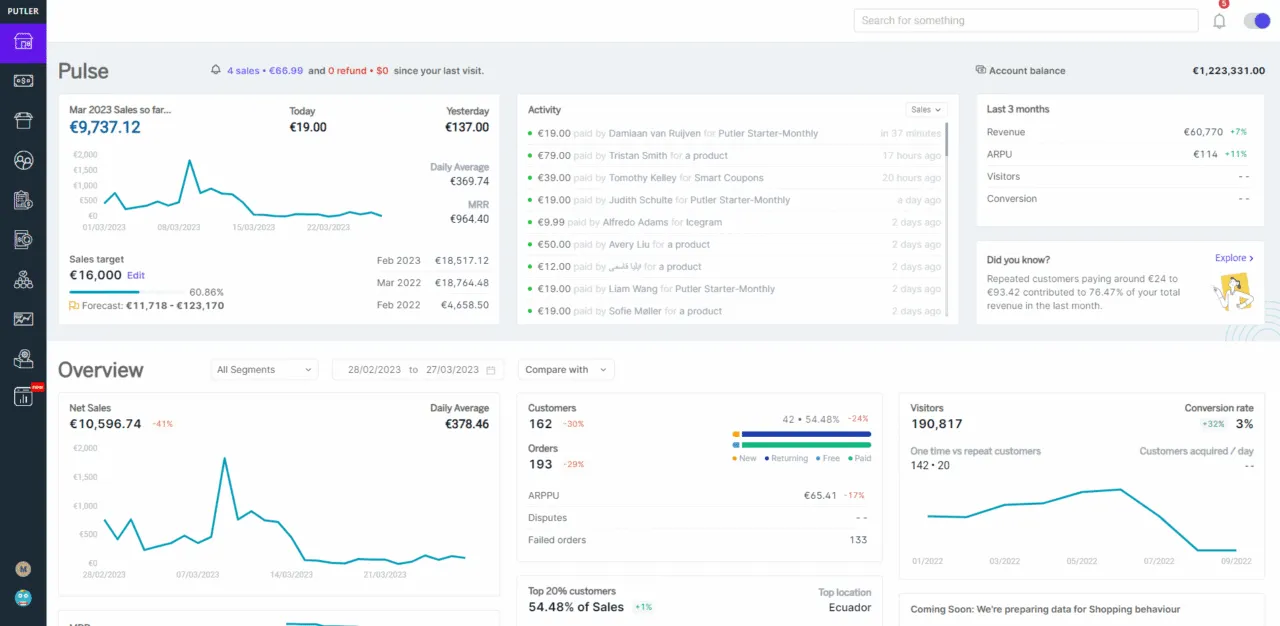Open the Transactions clipboard icon in sidebar
Screen dimensions: 1280x626
23,200
